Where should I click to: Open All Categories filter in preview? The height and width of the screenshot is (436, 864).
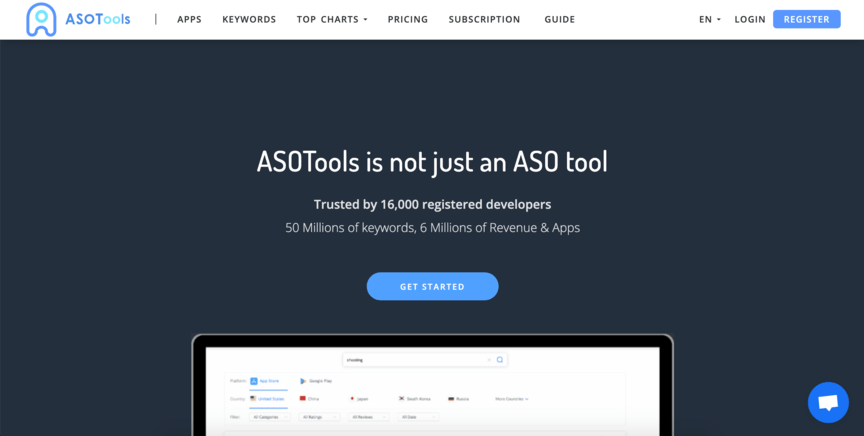pos(270,417)
